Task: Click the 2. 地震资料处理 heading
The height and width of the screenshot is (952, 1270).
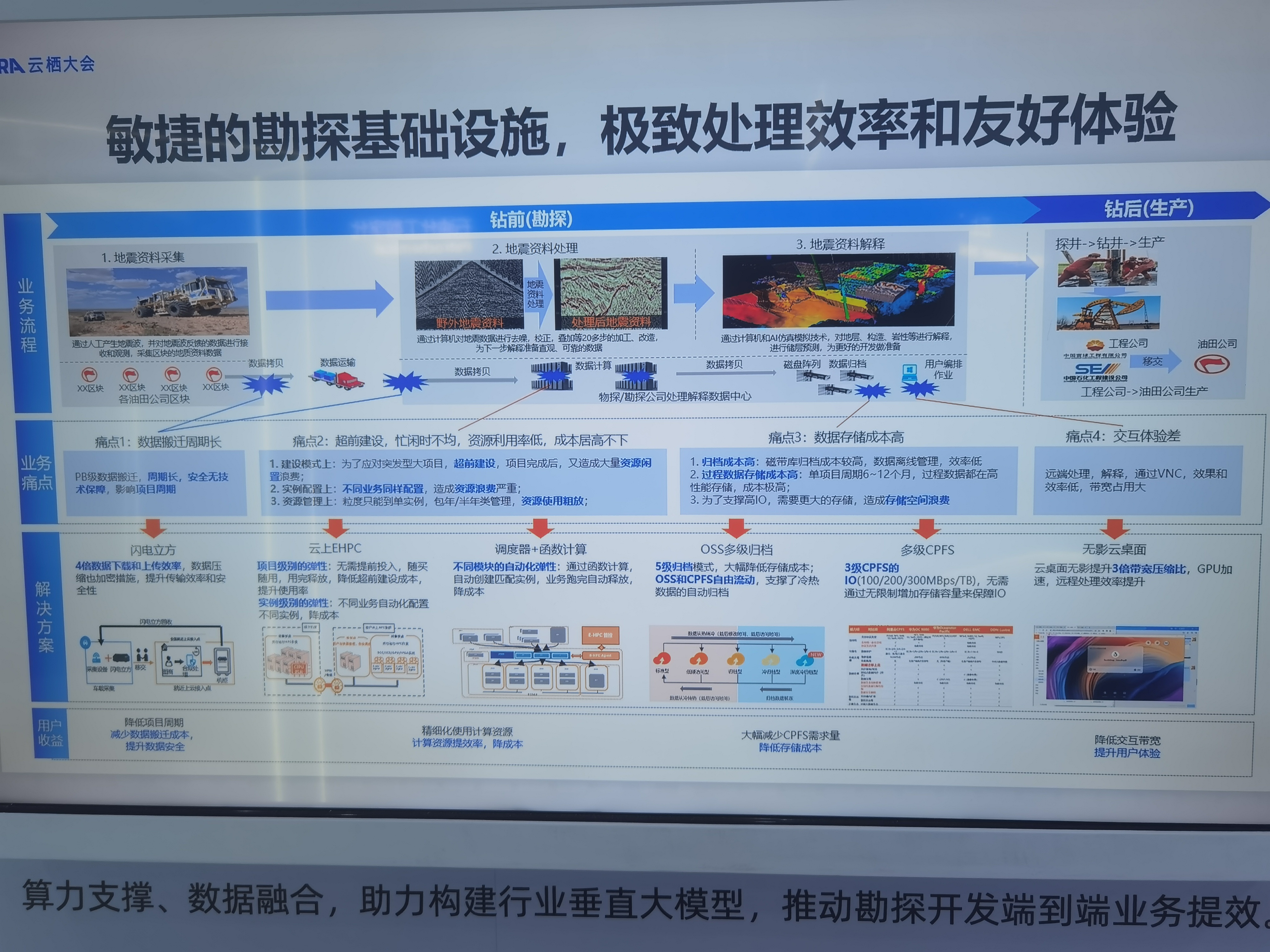Action: pyautogui.click(x=535, y=249)
